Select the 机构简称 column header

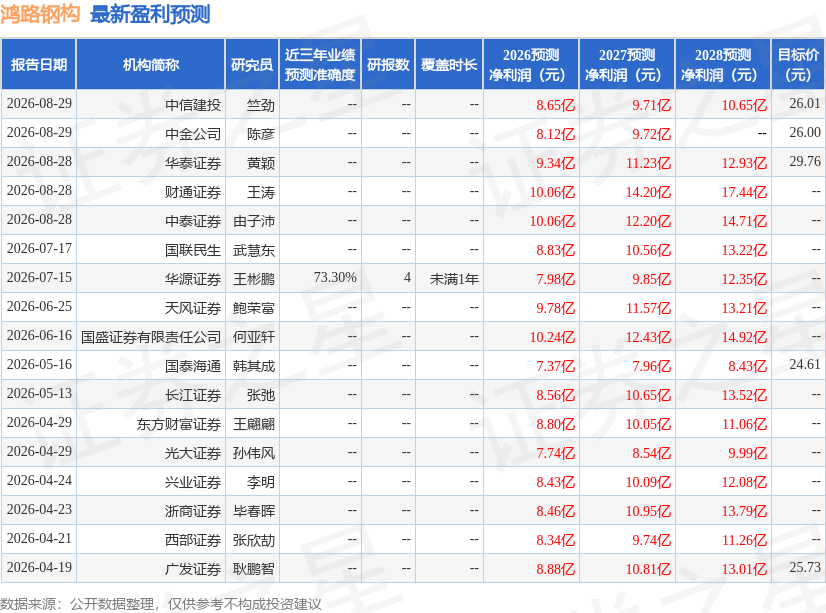(x=151, y=64)
